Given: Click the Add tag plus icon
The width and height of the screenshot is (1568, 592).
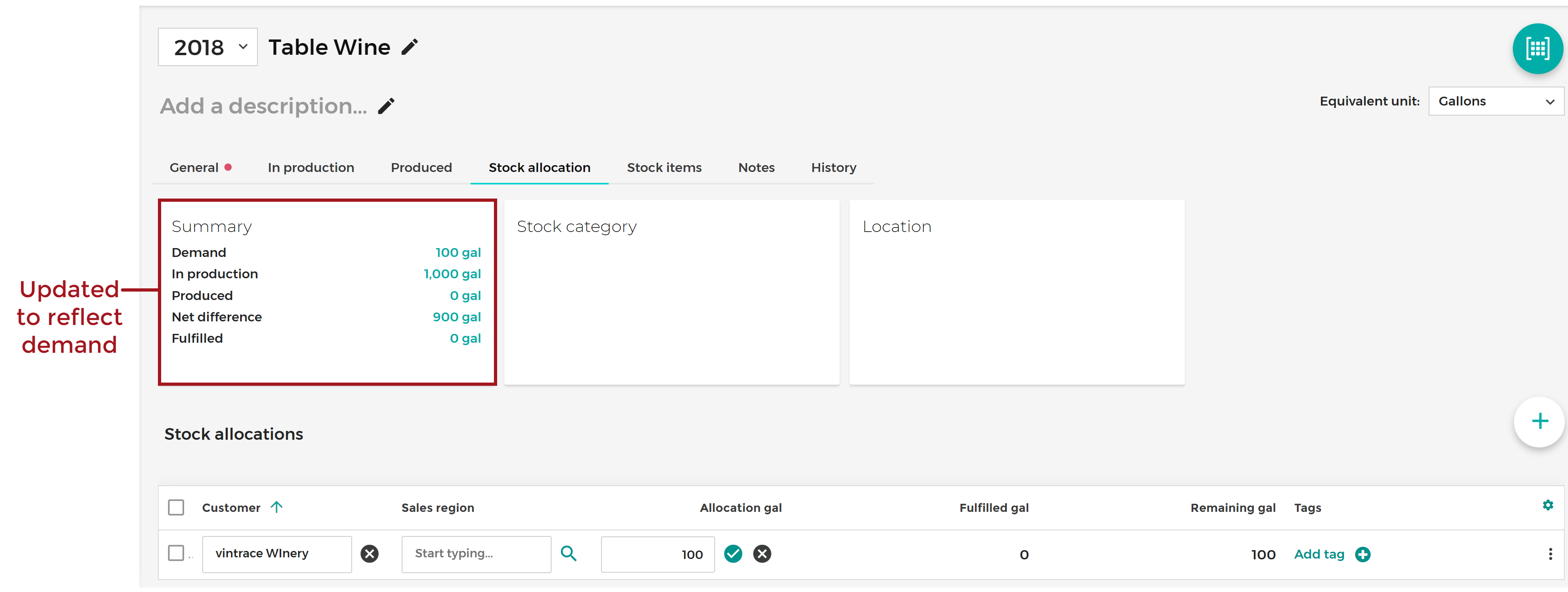Looking at the screenshot, I should pos(1363,554).
